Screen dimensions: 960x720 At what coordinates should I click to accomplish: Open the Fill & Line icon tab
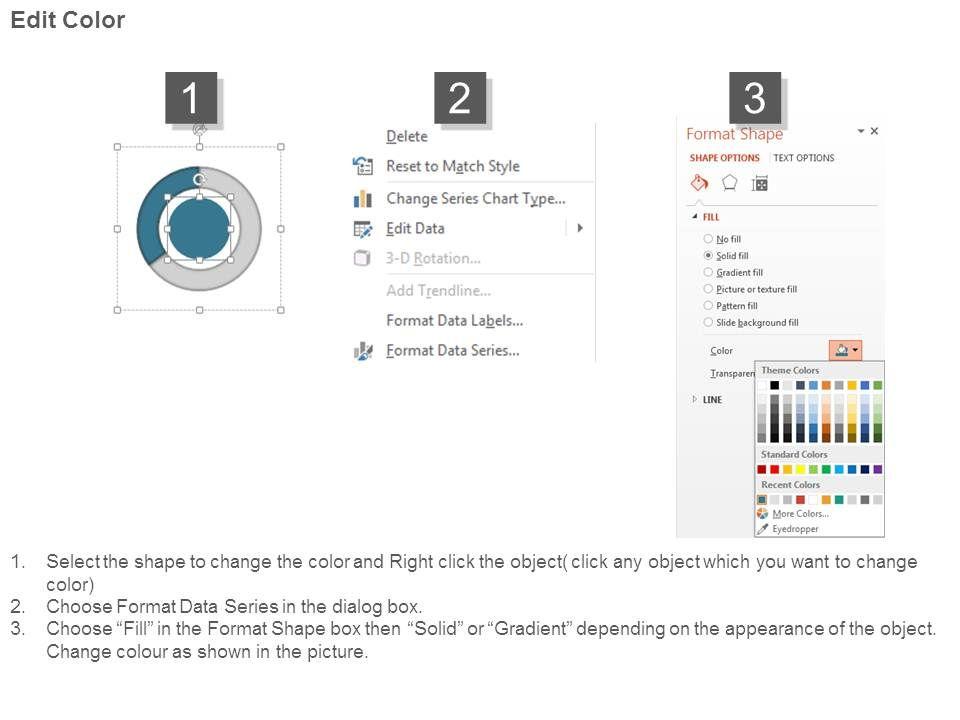(700, 183)
